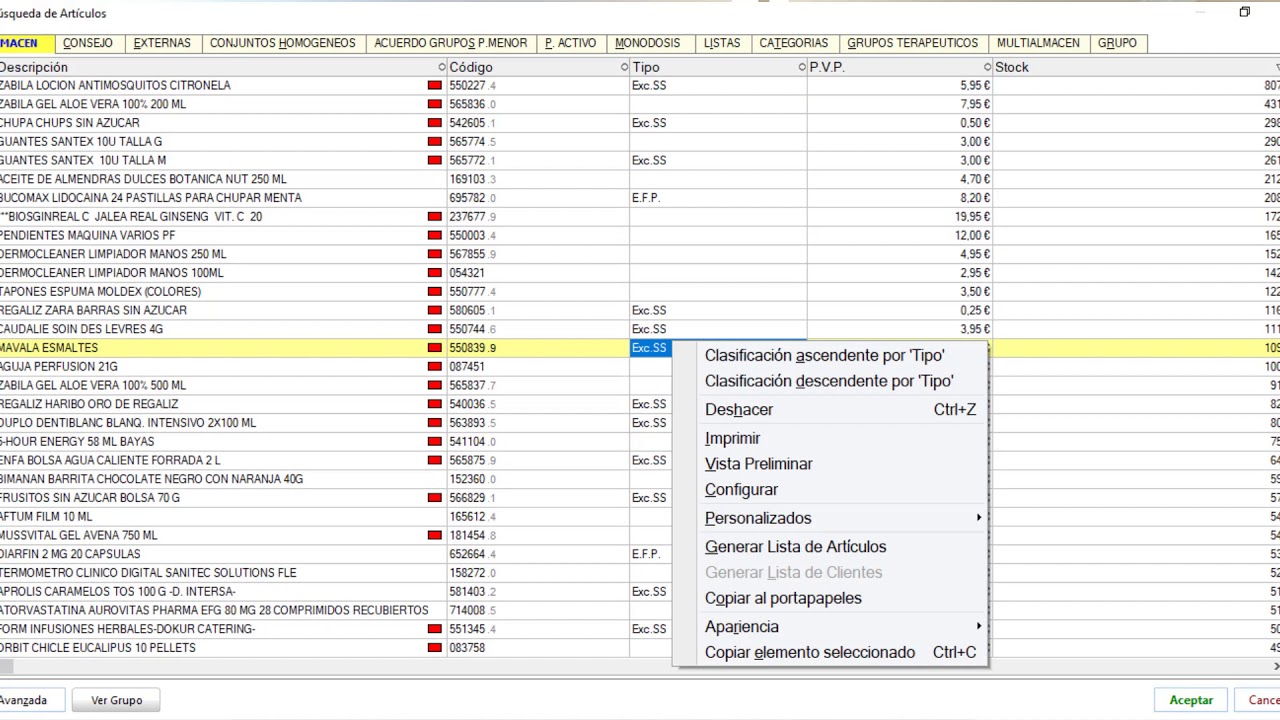Select Copiar al portapapeles

pyautogui.click(x=783, y=598)
